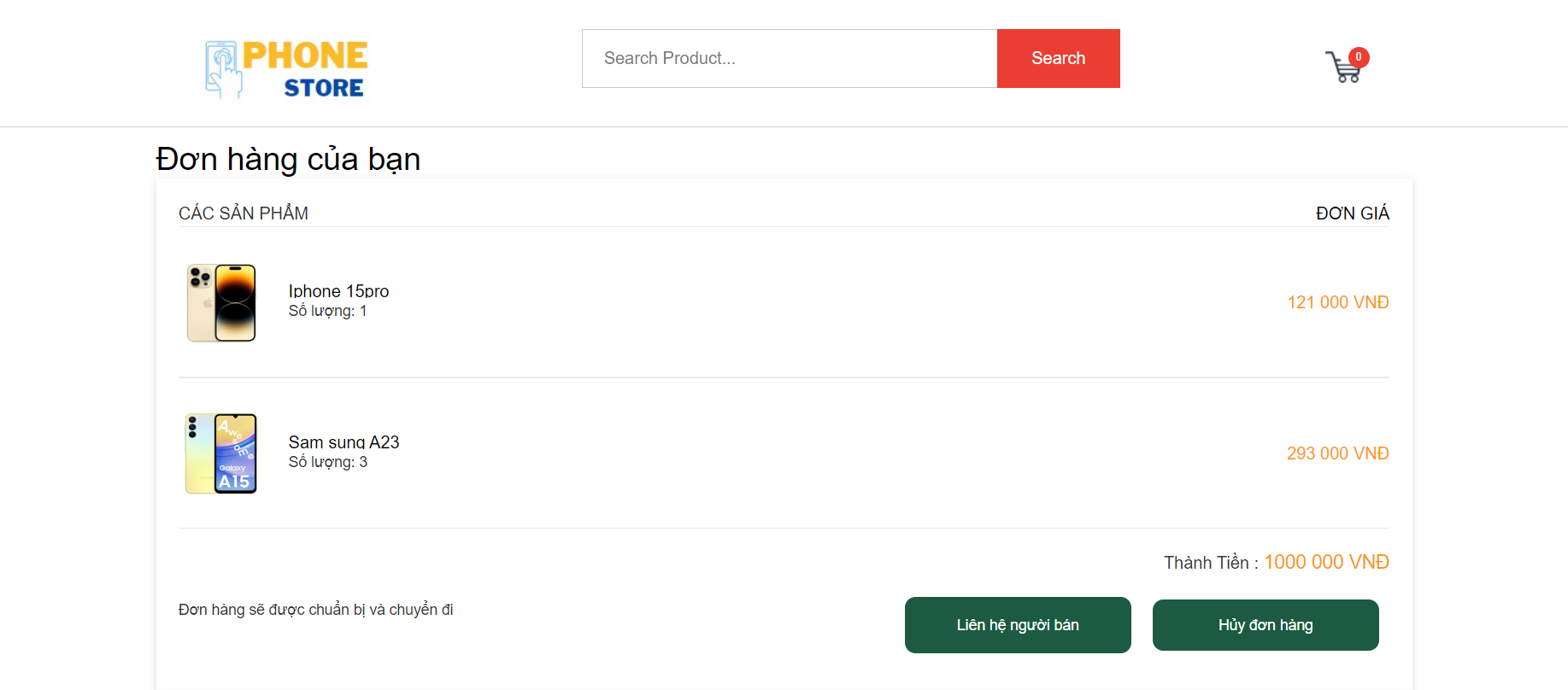Click the CÁC SẢN PHẨM column header
Screen dimensions: 1568x690
tap(244, 213)
